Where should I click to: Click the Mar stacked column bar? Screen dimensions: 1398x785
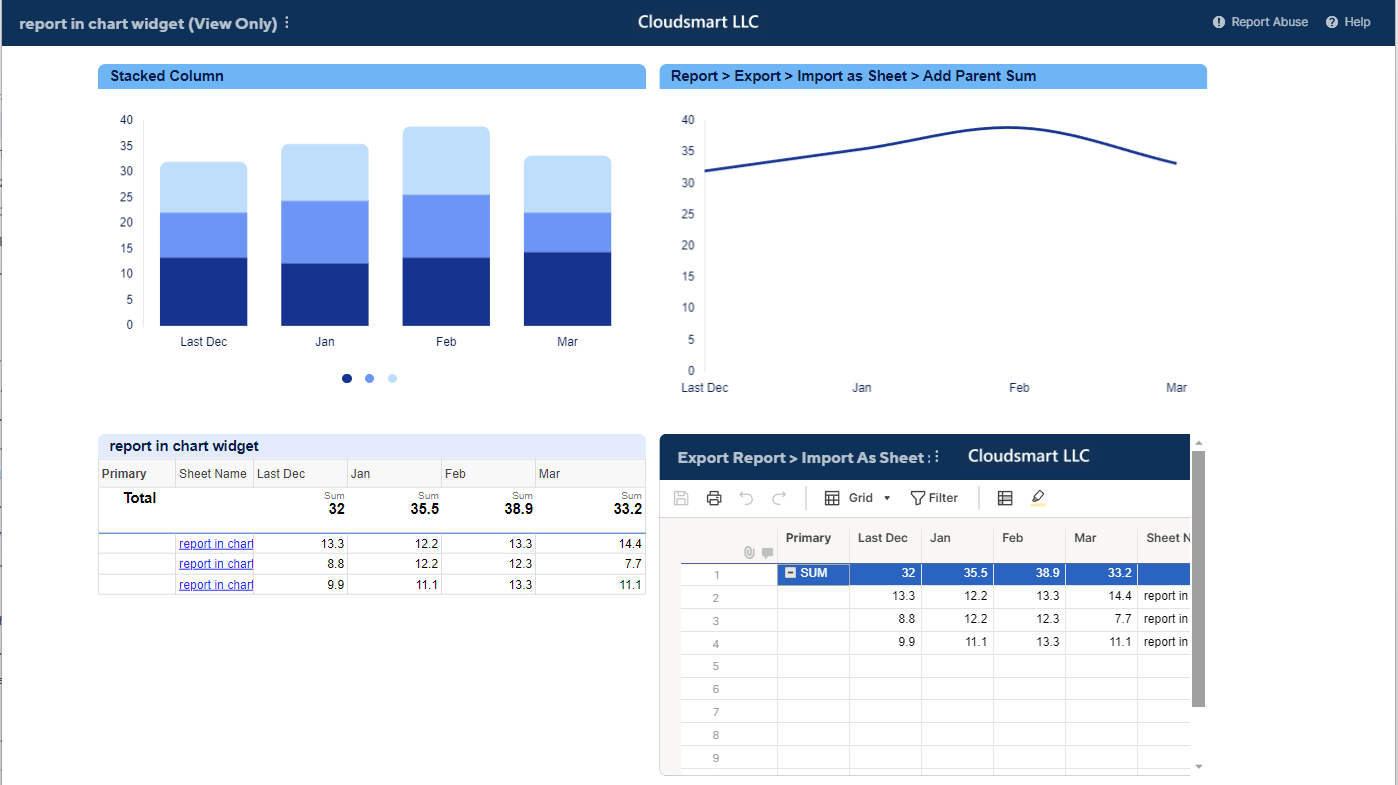tap(567, 241)
